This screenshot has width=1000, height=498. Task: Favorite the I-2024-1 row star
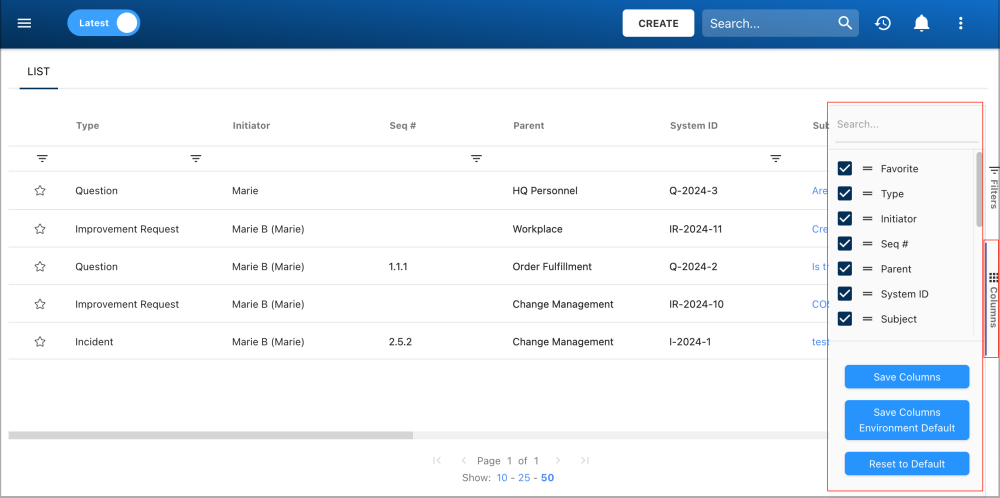(40, 342)
